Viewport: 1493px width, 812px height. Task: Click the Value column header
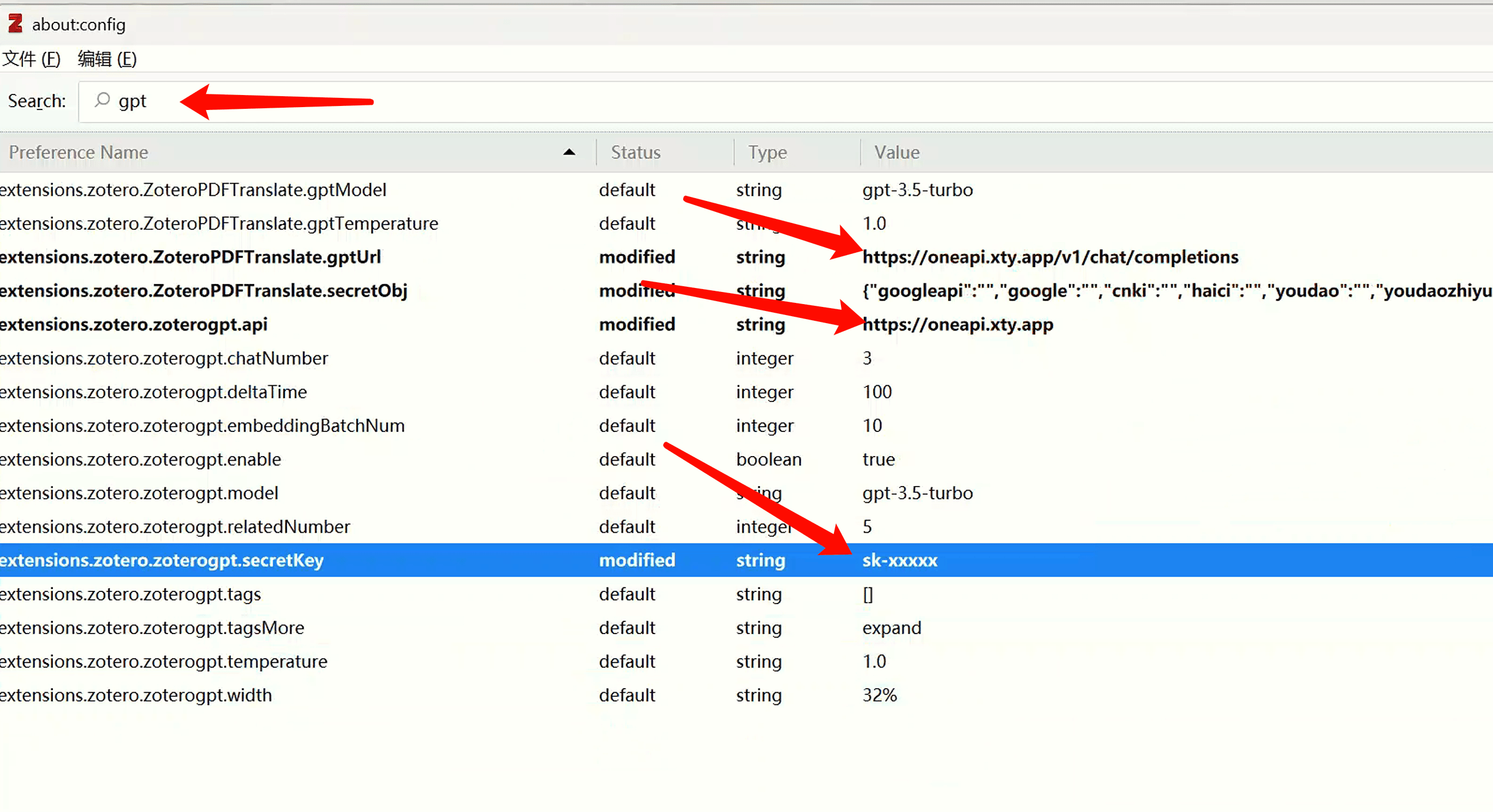tap(896, 152)
